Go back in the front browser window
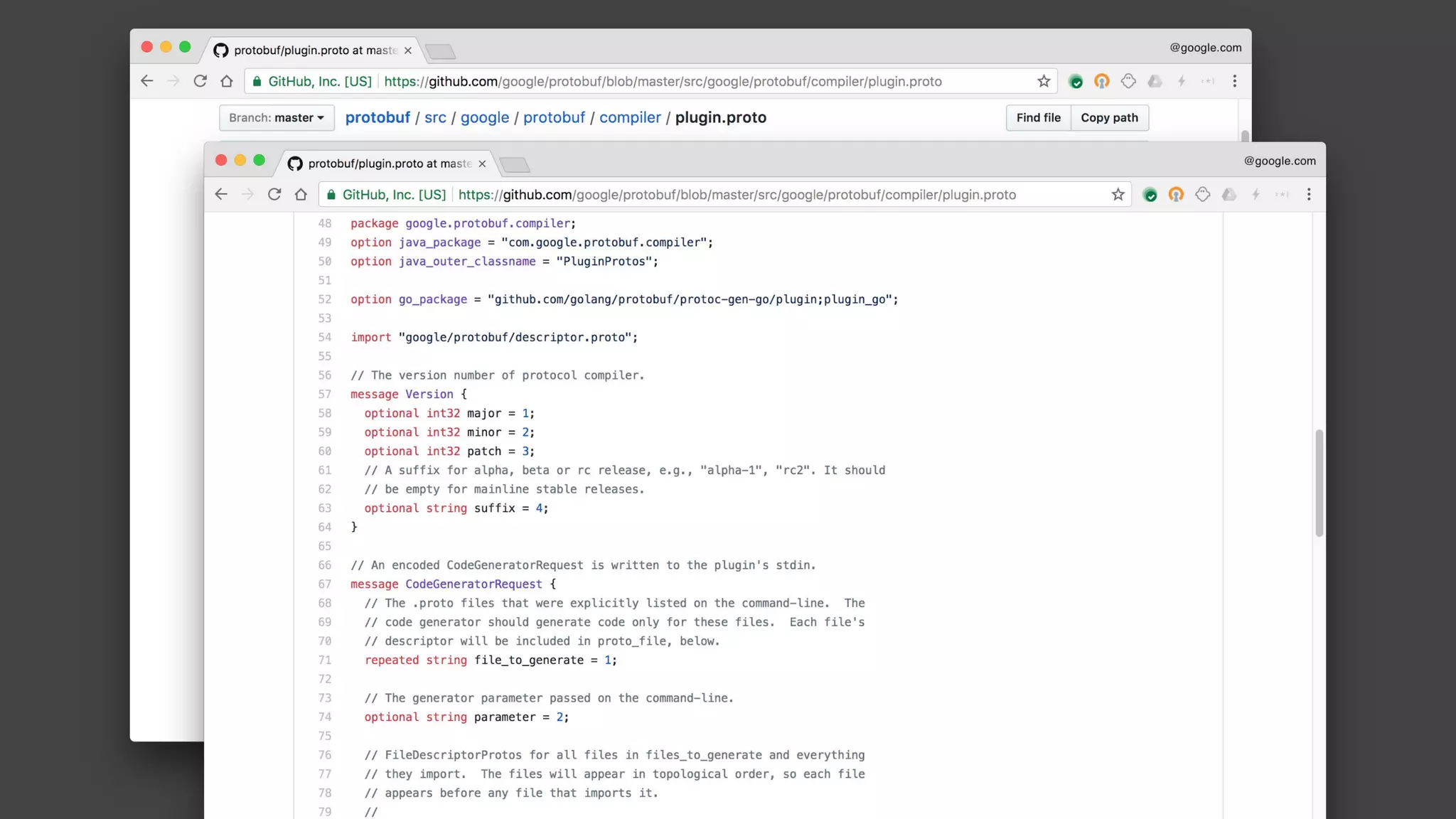 click(221, 194)
